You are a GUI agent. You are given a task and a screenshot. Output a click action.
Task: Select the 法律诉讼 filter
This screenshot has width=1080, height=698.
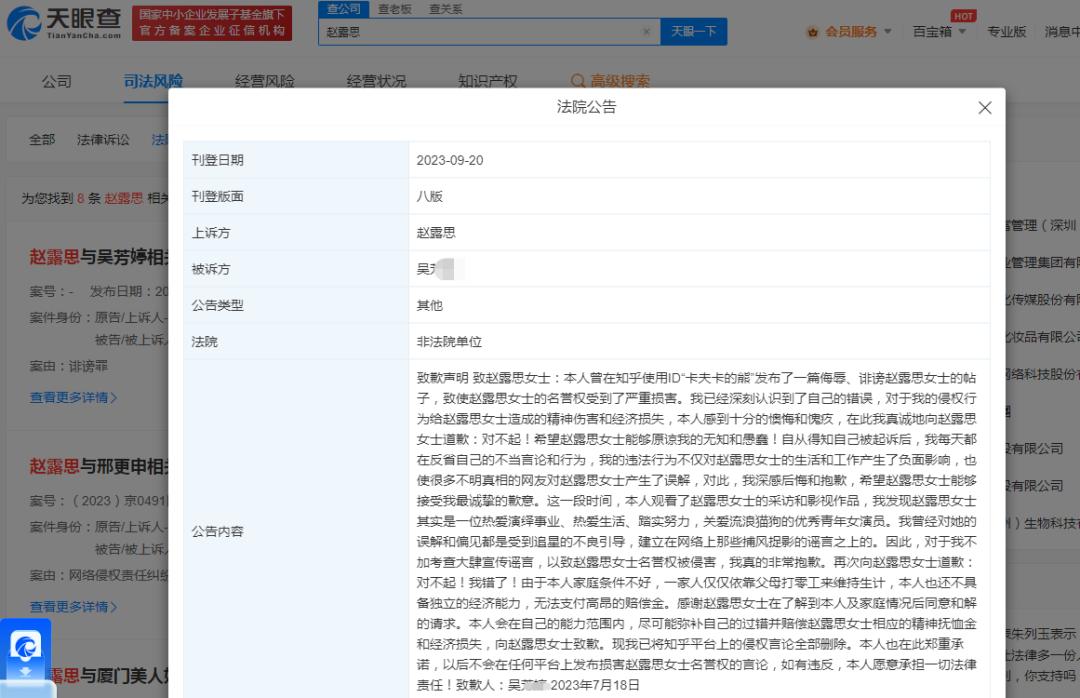[x=103, y=140]
